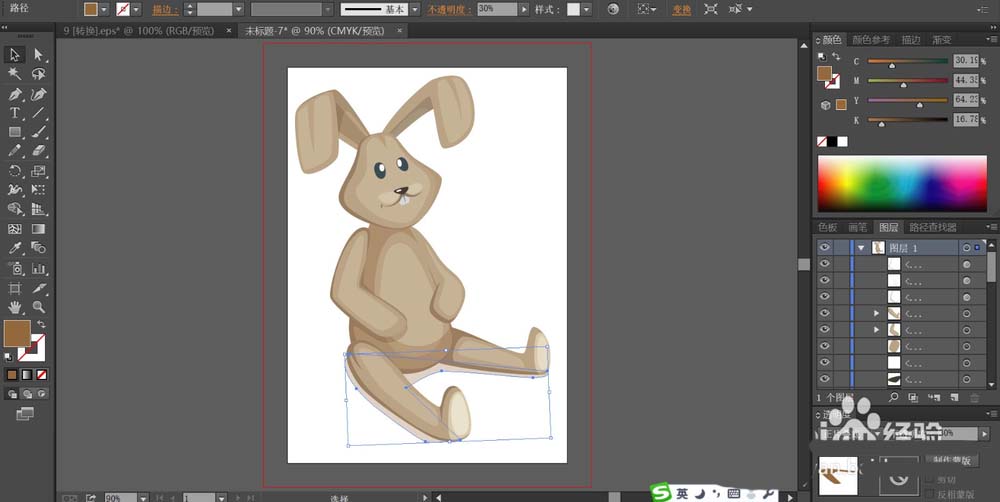The width and height of the screenshot is (1000, 502).
Task: Select the Direct Selection tool
Action: click(39, 54)
